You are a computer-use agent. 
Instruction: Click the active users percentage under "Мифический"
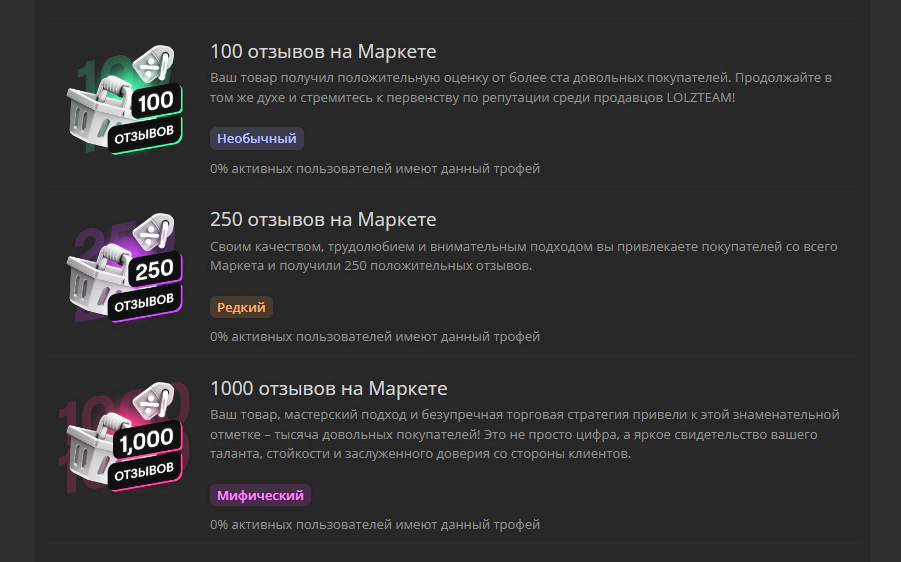[375, 524]
